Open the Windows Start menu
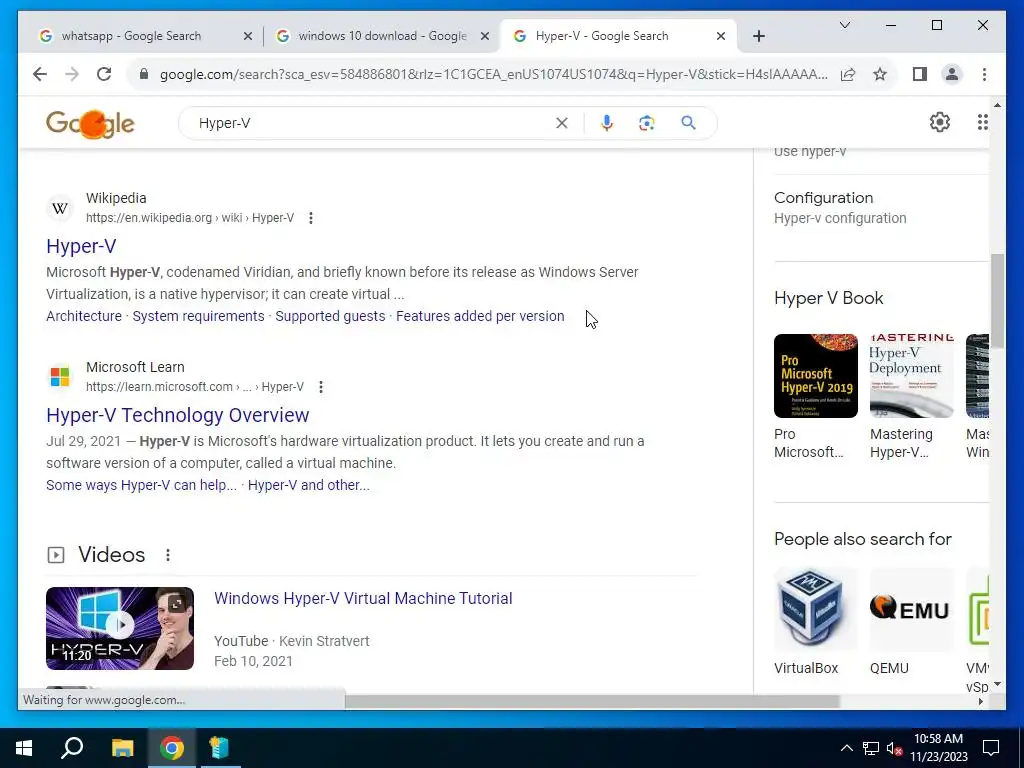Image resolution: width=1024 pixels, height=768 pixels. tap(24, 748)
